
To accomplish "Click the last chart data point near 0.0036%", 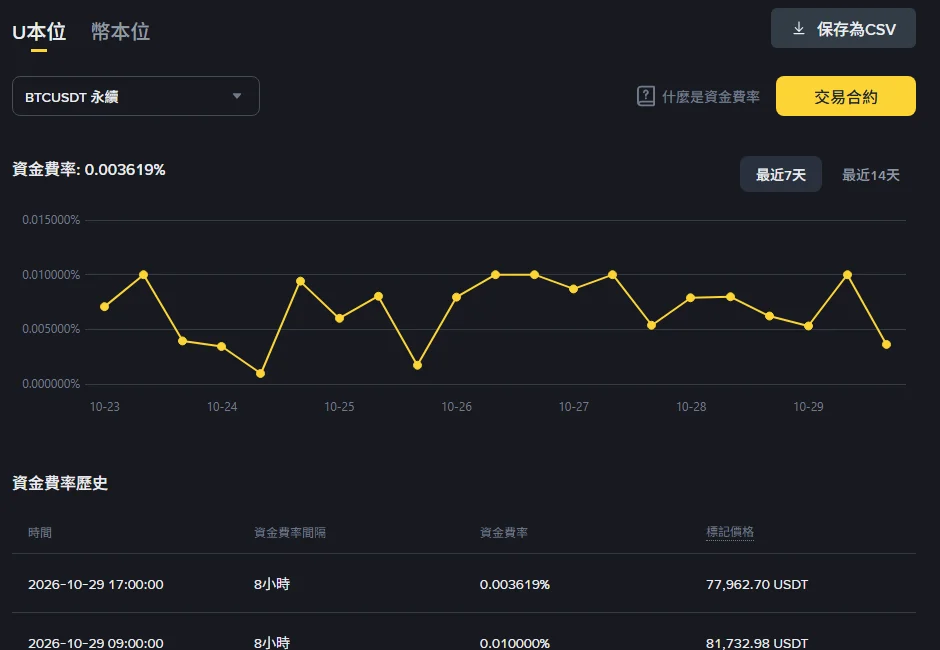I will click(x=886, y=344).
